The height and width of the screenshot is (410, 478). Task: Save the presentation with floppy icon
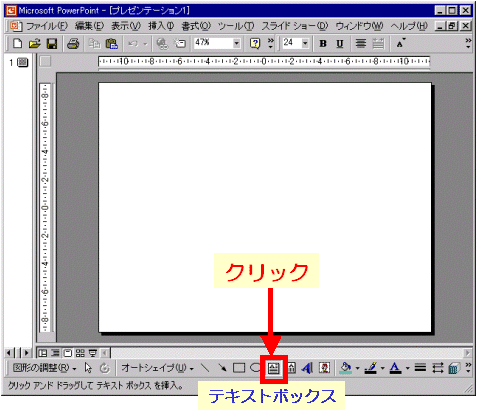coord(52,44)
